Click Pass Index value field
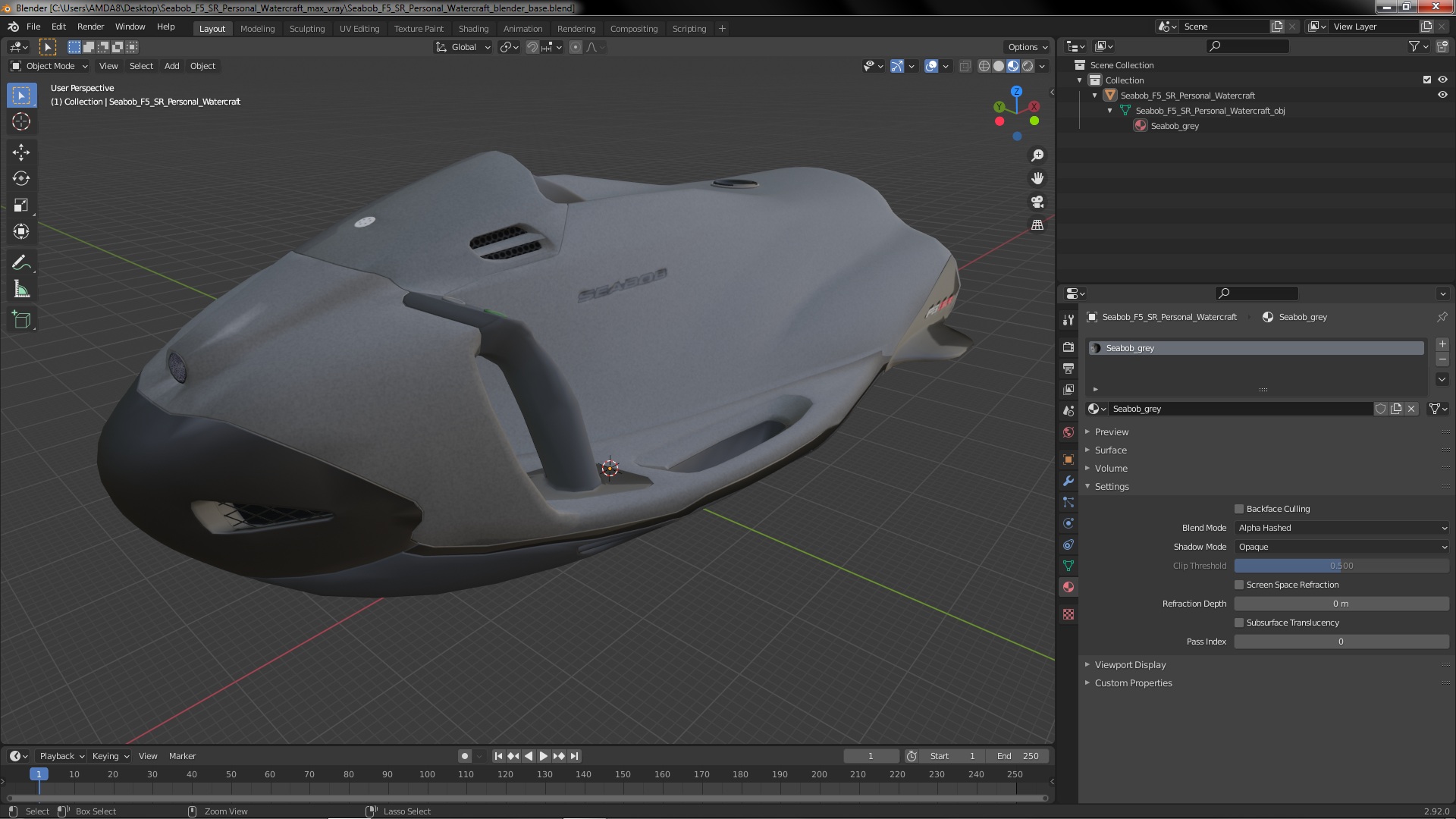 [1341, 642]
